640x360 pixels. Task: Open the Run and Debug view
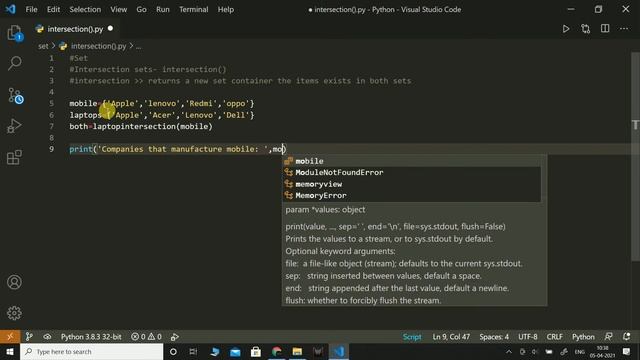pos(15,126)
